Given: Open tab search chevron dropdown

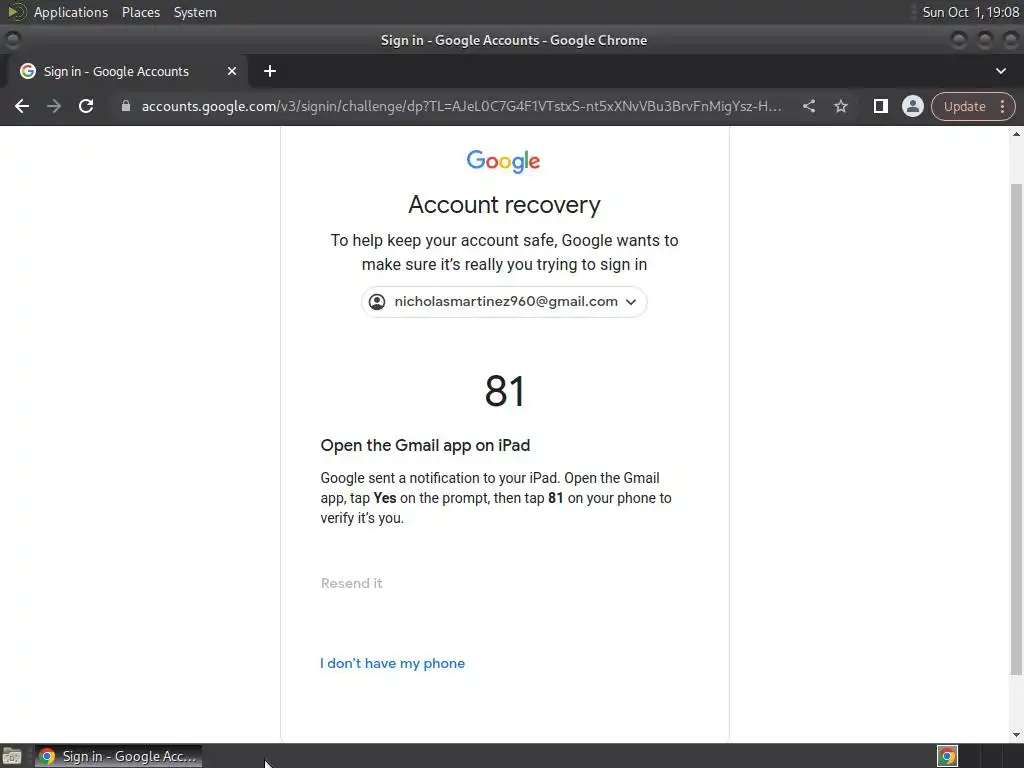Looking at the screenshot, I should [1000, 71].
